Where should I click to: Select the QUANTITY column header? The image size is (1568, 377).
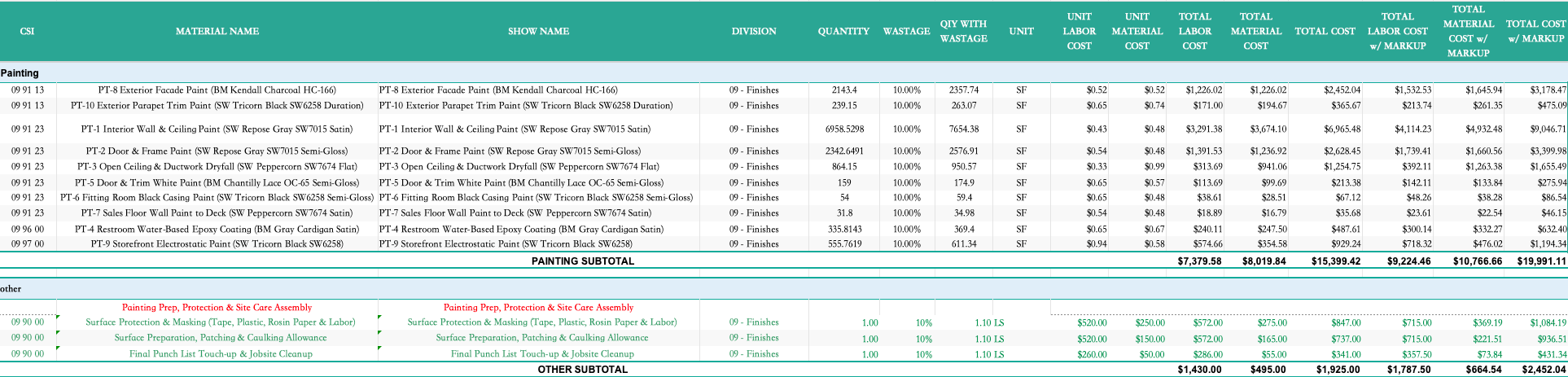(x=843, y=31)
